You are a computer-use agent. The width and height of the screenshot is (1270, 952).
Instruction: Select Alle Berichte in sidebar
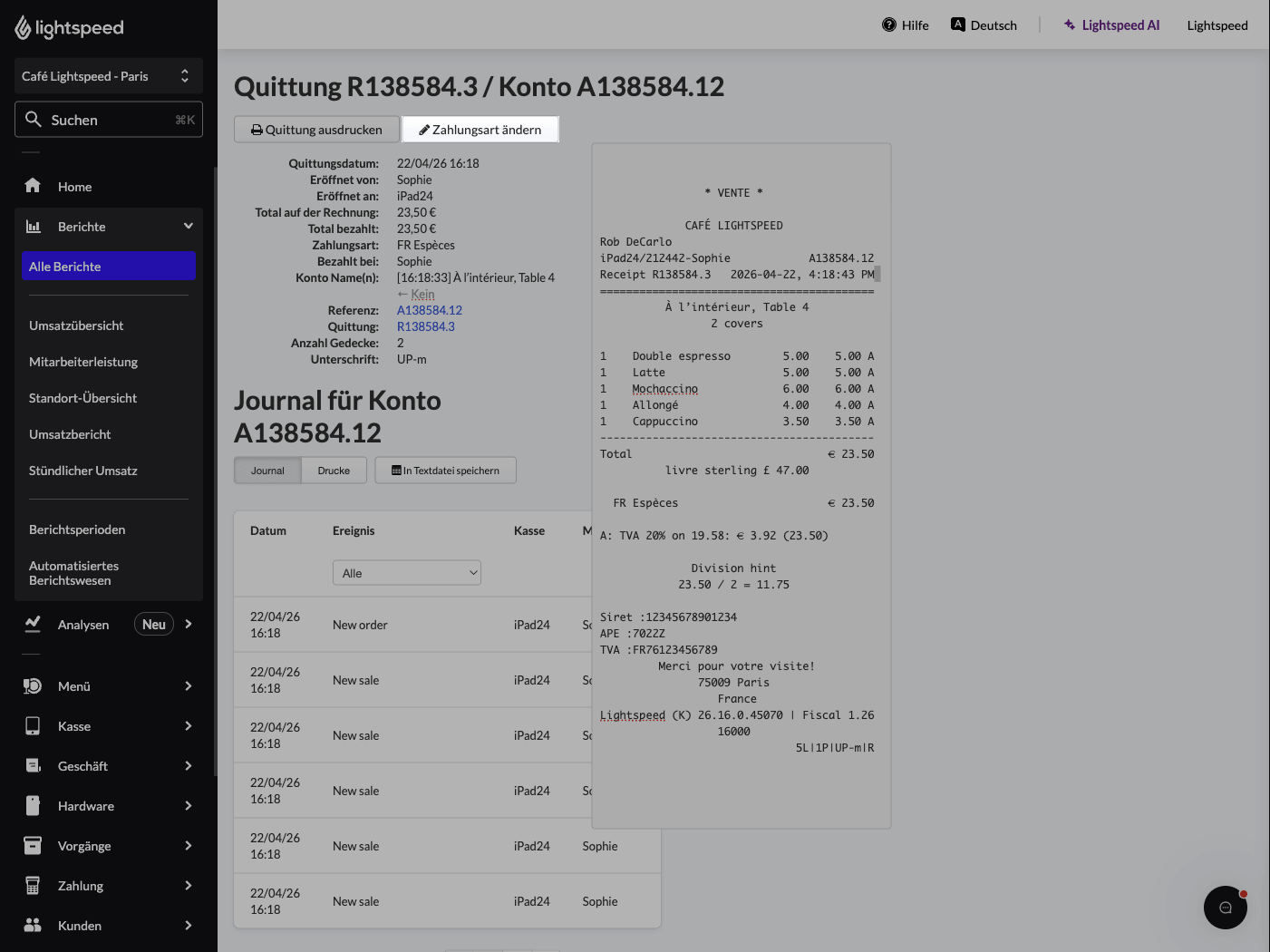109,266
